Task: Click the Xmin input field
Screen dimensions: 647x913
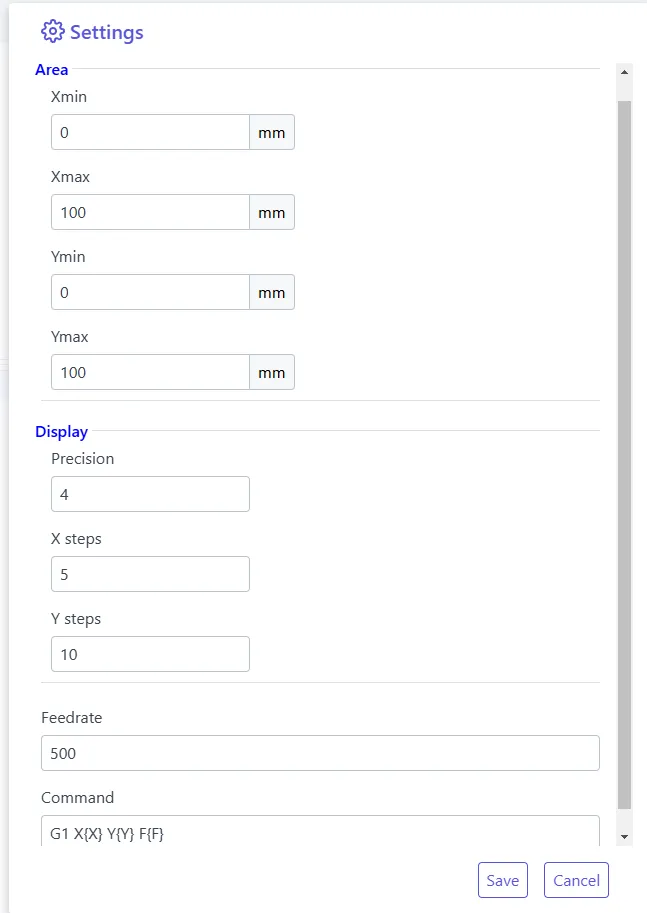Action: (x=150, y=132)
